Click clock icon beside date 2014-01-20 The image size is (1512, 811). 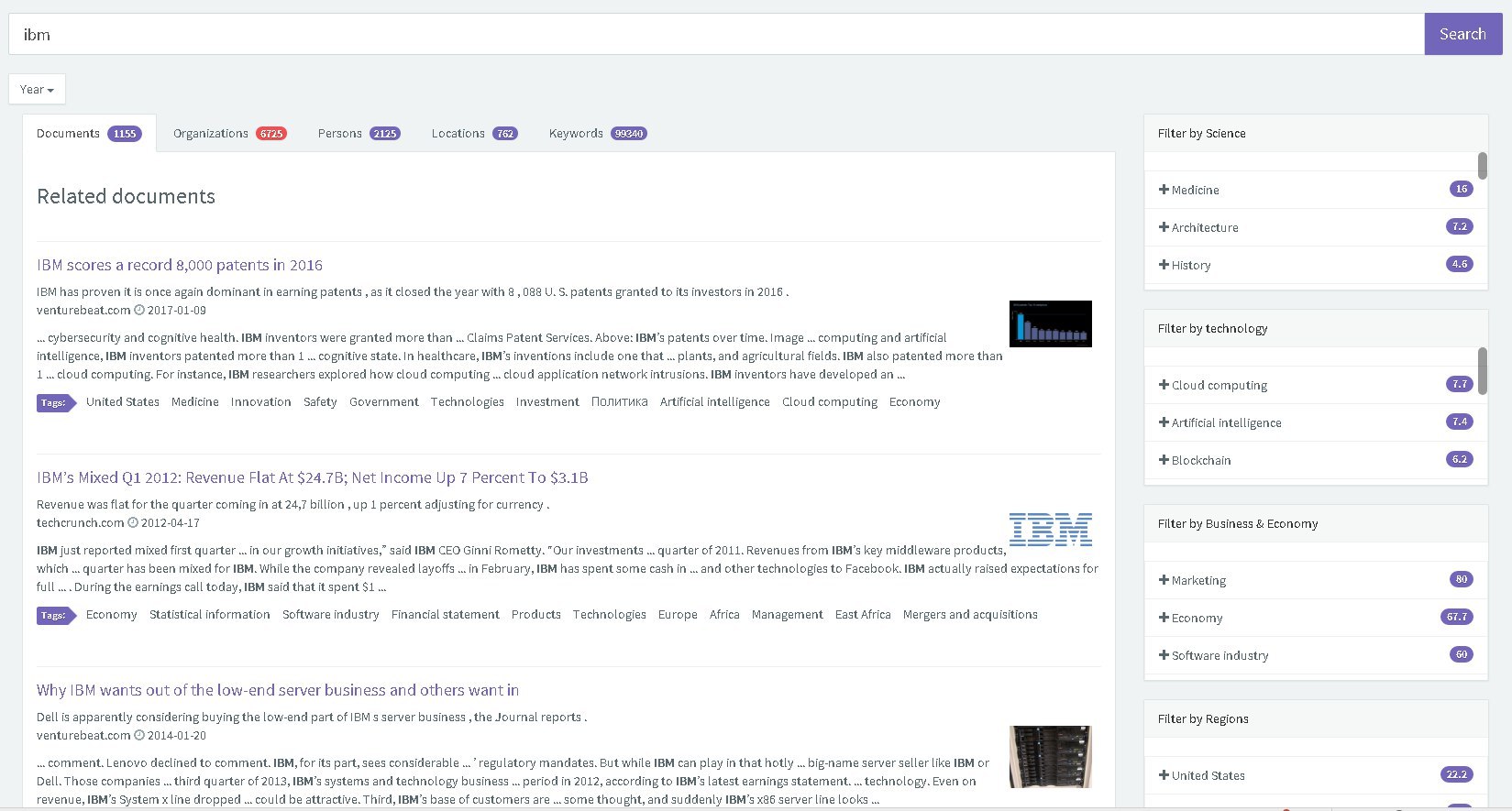click(x=139, y=736)
